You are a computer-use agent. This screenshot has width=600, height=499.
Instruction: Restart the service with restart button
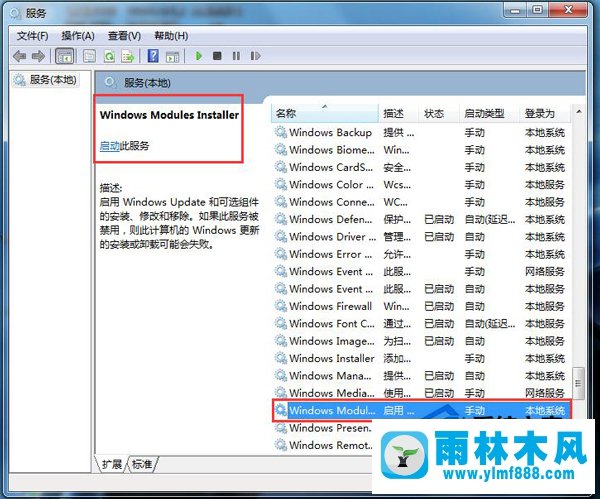255,56
